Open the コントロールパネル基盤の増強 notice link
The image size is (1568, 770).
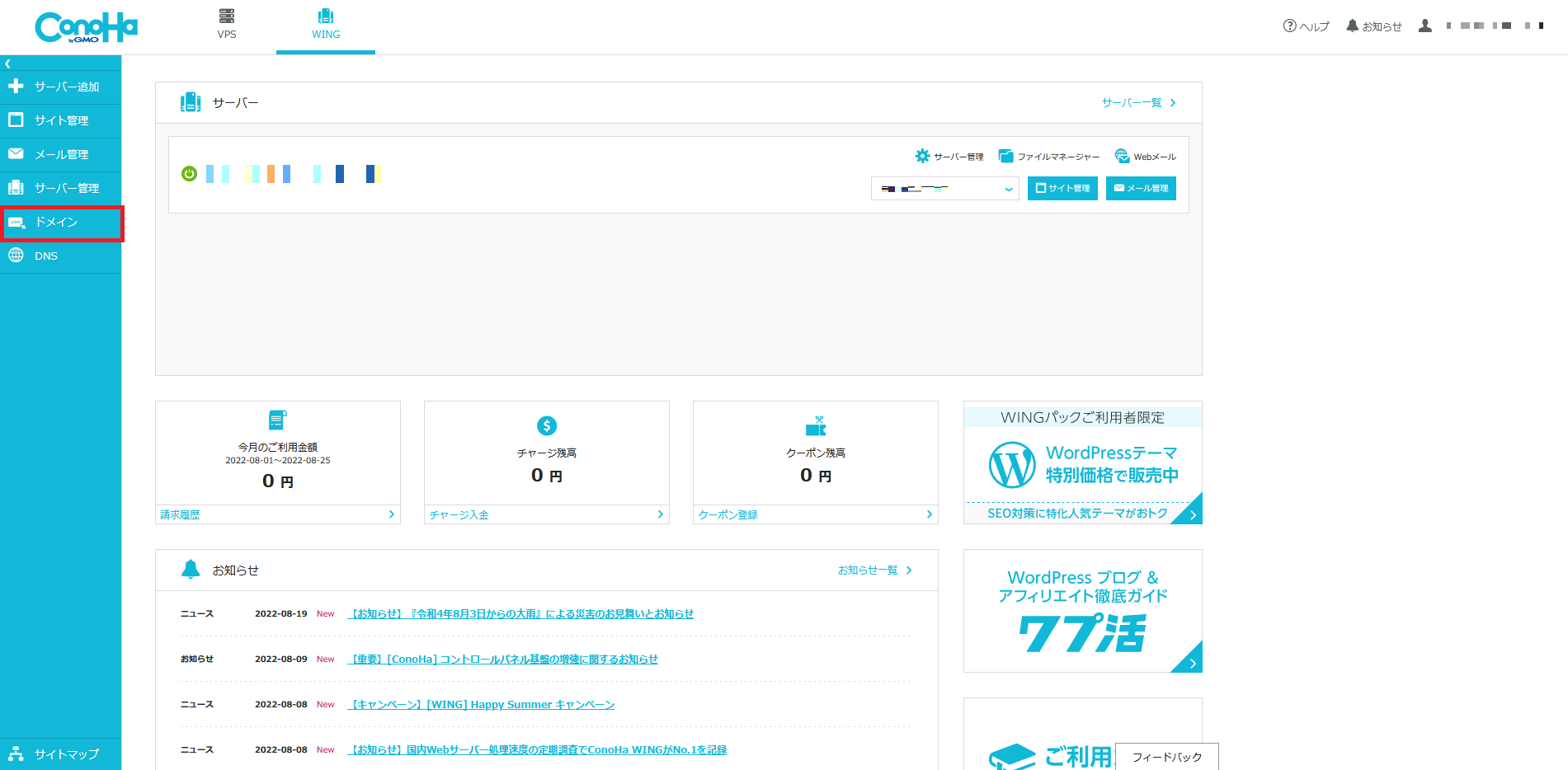coord(503,660)
